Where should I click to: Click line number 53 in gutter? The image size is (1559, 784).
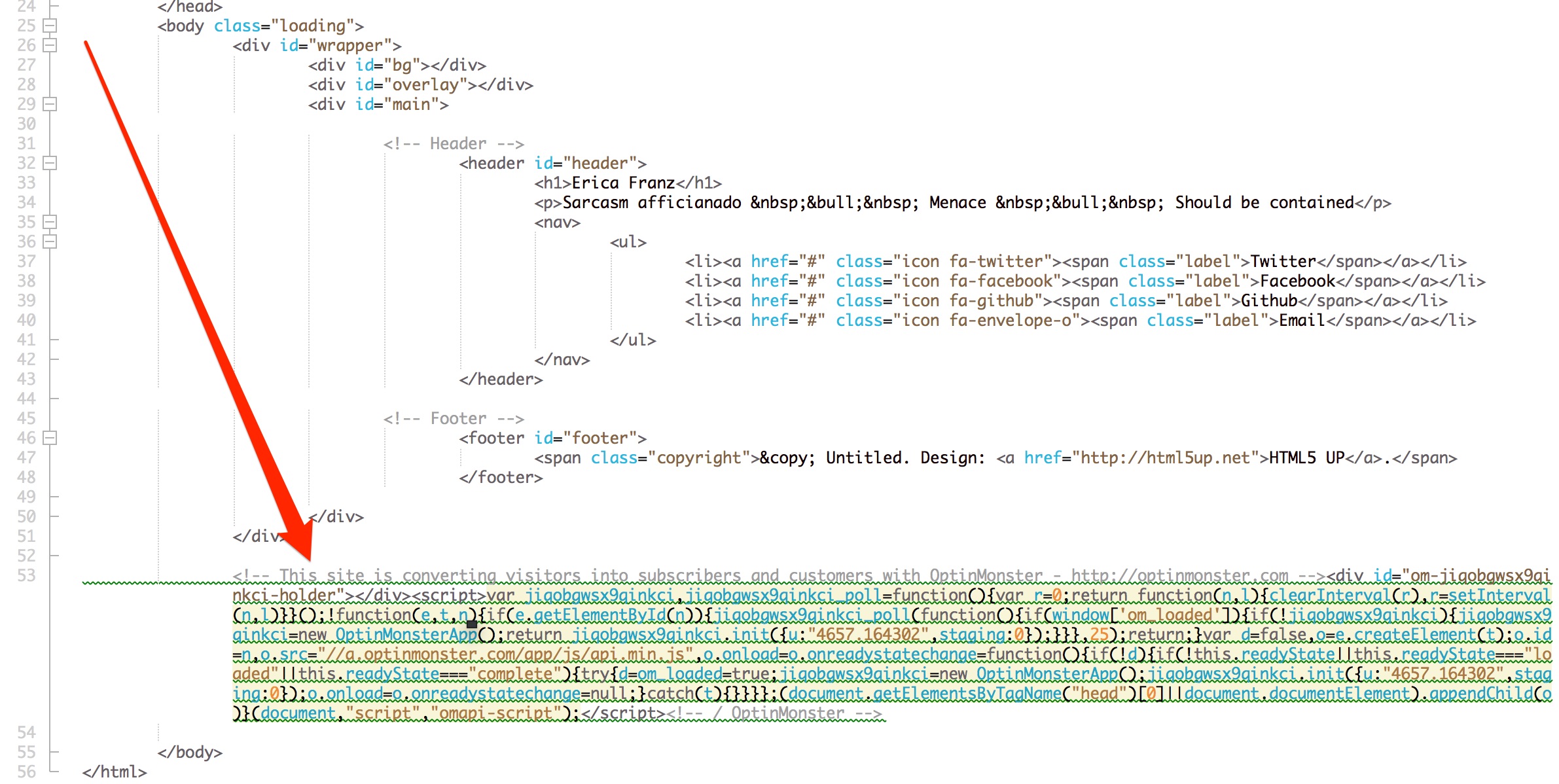click(26, 575)
